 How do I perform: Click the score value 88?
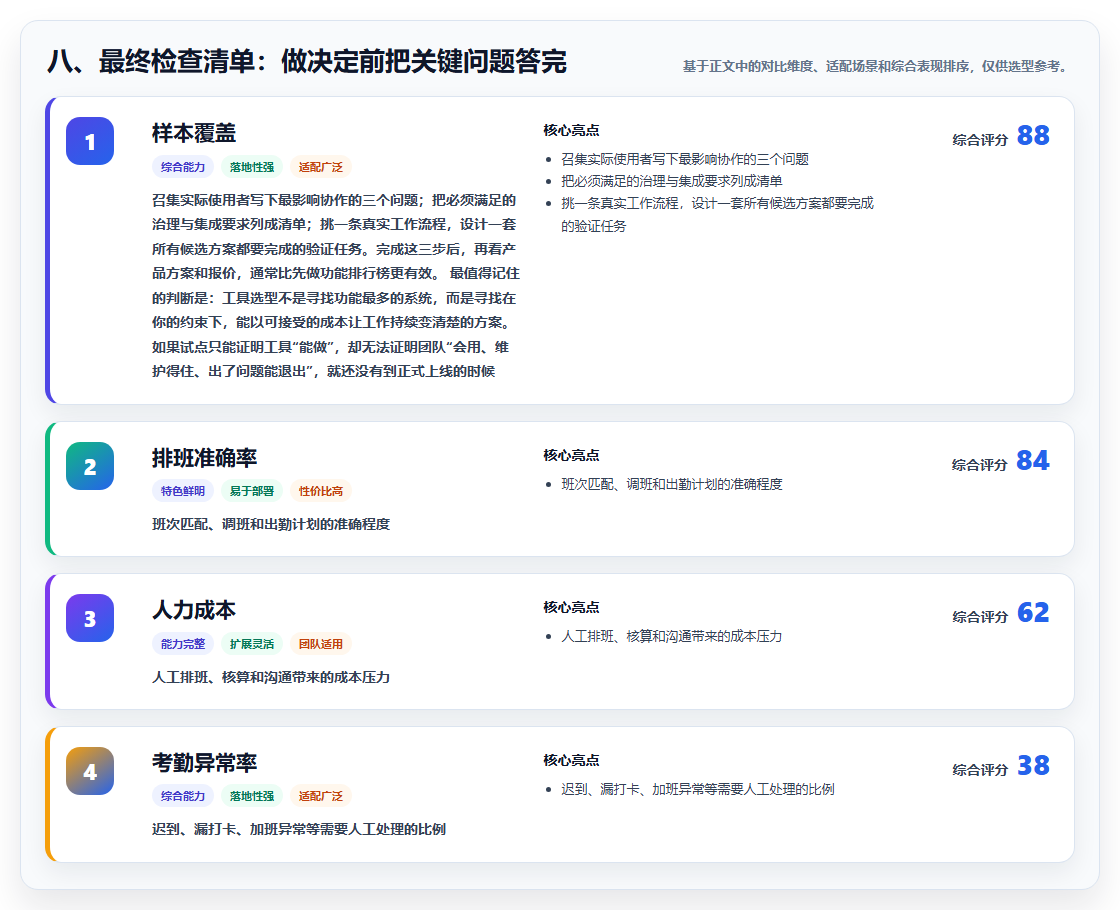click(1033, 135)
